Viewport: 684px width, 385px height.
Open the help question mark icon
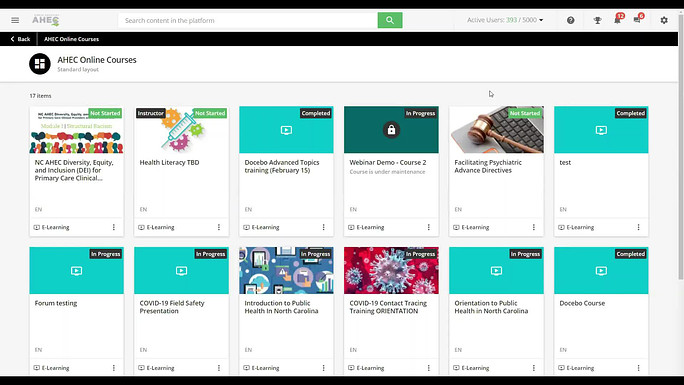[x=571, y=20]
